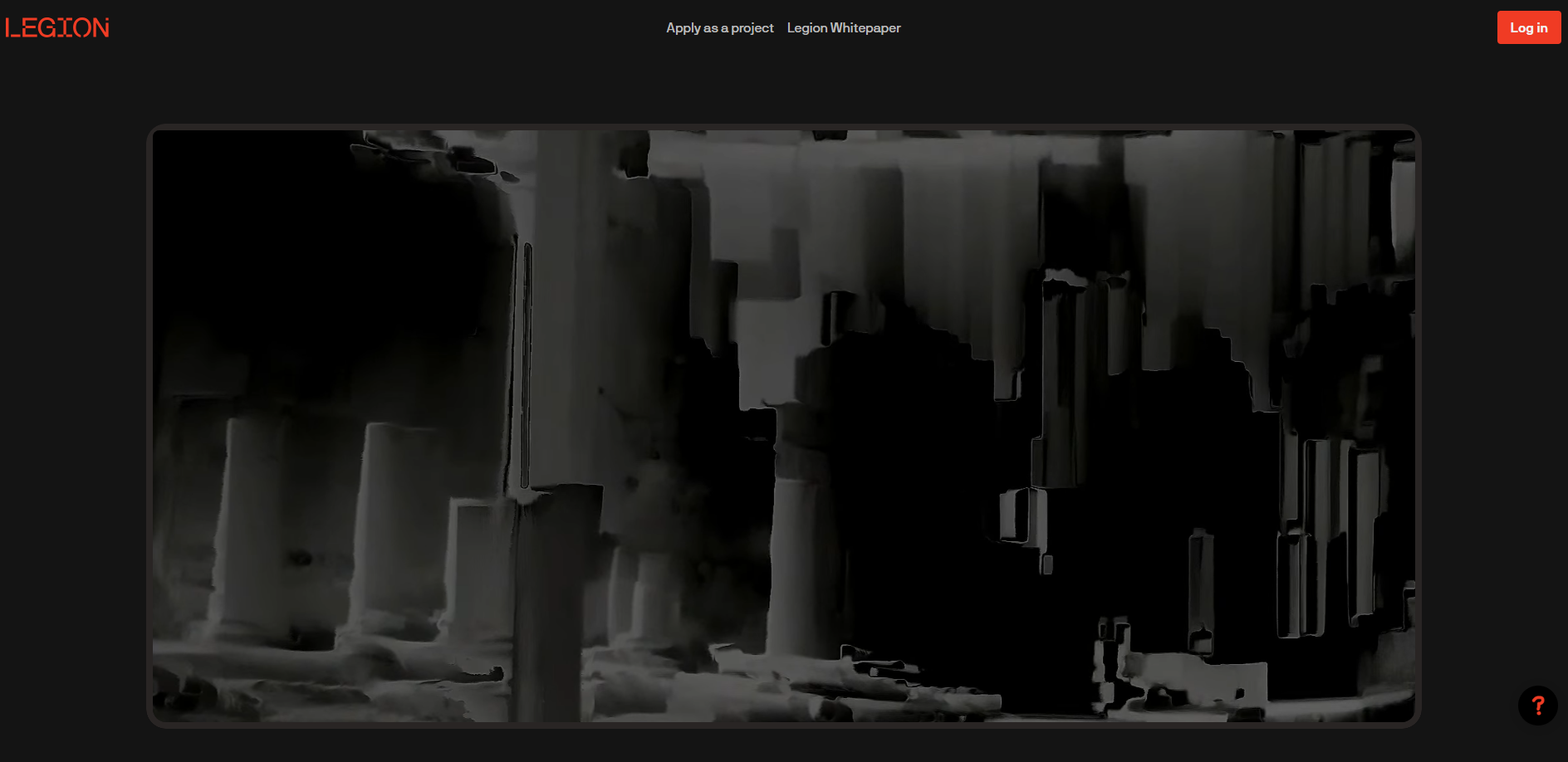Click the dark hero video banner
This screenshot has height=762, width=1568.
(783, 426)
